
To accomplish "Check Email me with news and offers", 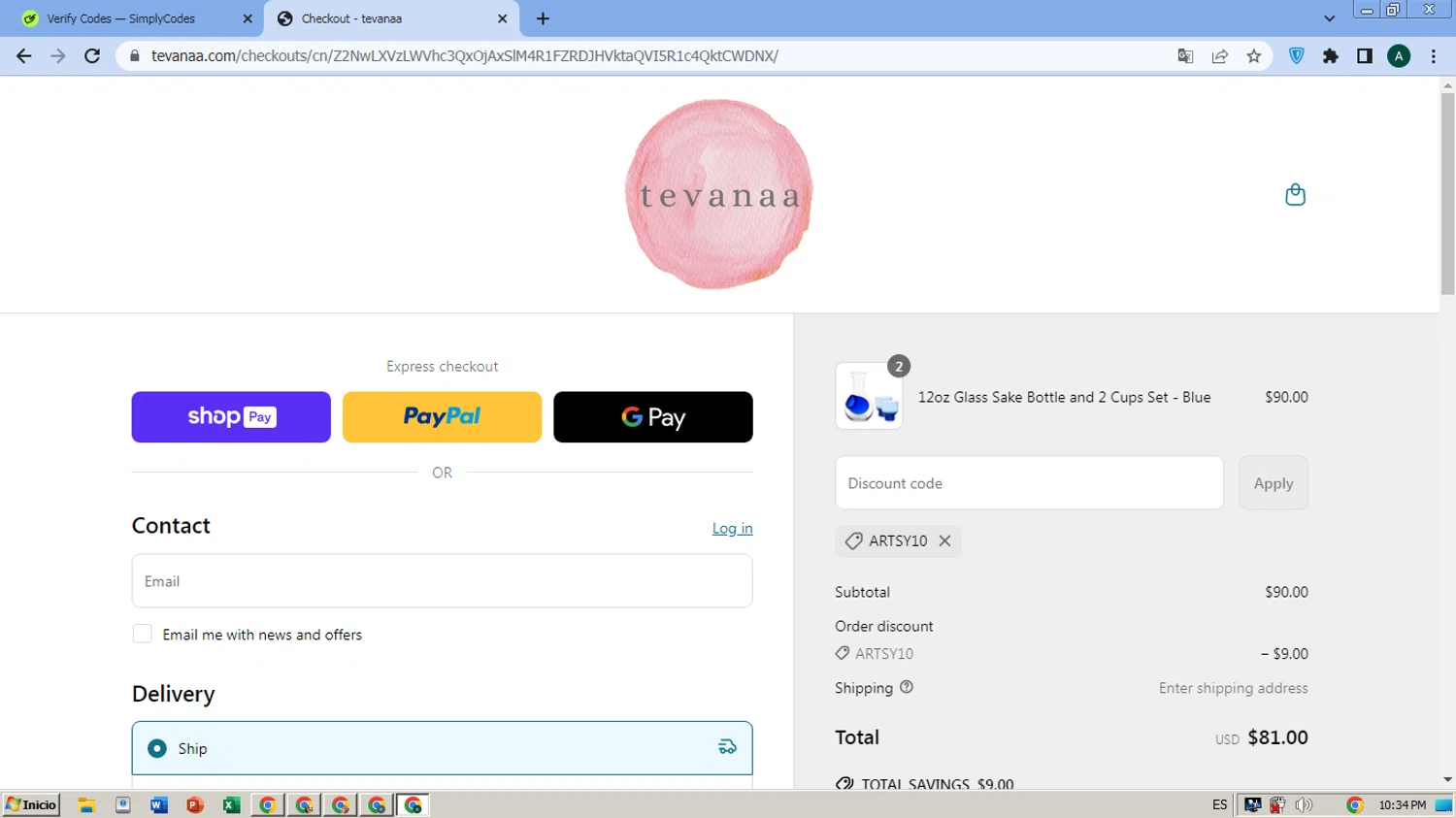I will pos(143,634).
